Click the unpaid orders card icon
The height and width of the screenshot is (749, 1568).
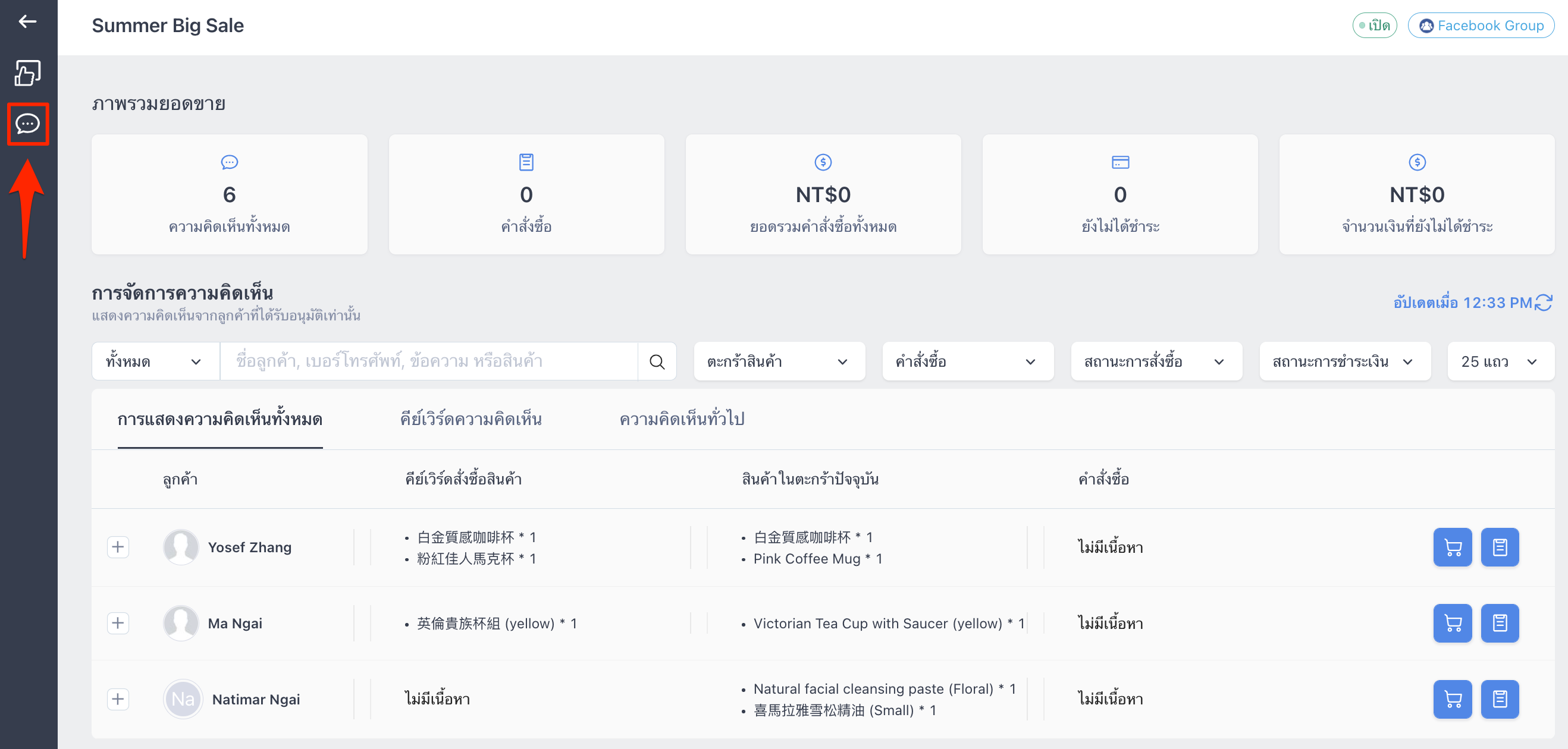(x=1120, y=162)
